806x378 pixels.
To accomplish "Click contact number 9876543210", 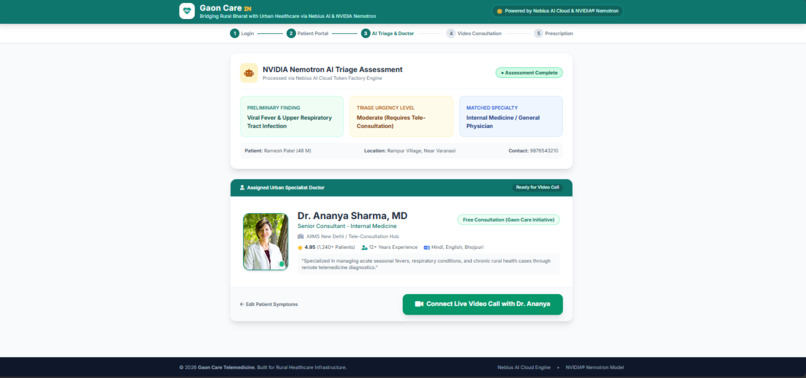I will click(544, 151).
